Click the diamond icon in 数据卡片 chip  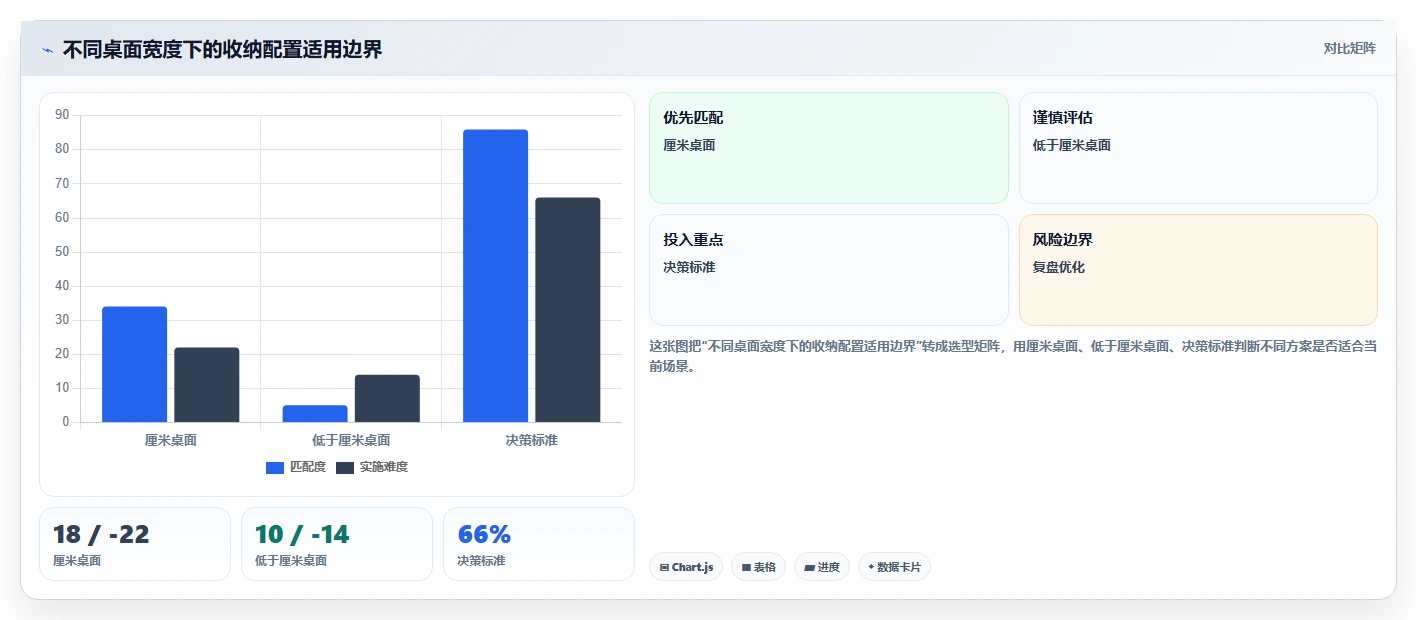click(871, 567)
